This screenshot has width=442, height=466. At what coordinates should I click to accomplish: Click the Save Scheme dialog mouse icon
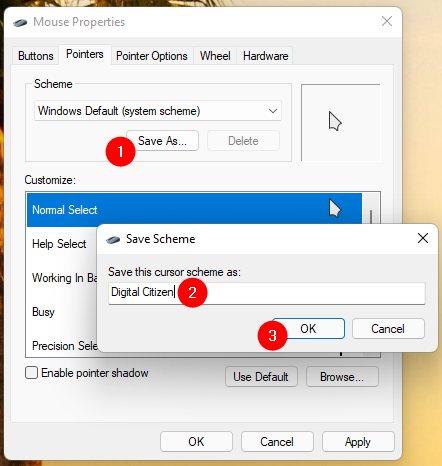(x=113, y=239)
